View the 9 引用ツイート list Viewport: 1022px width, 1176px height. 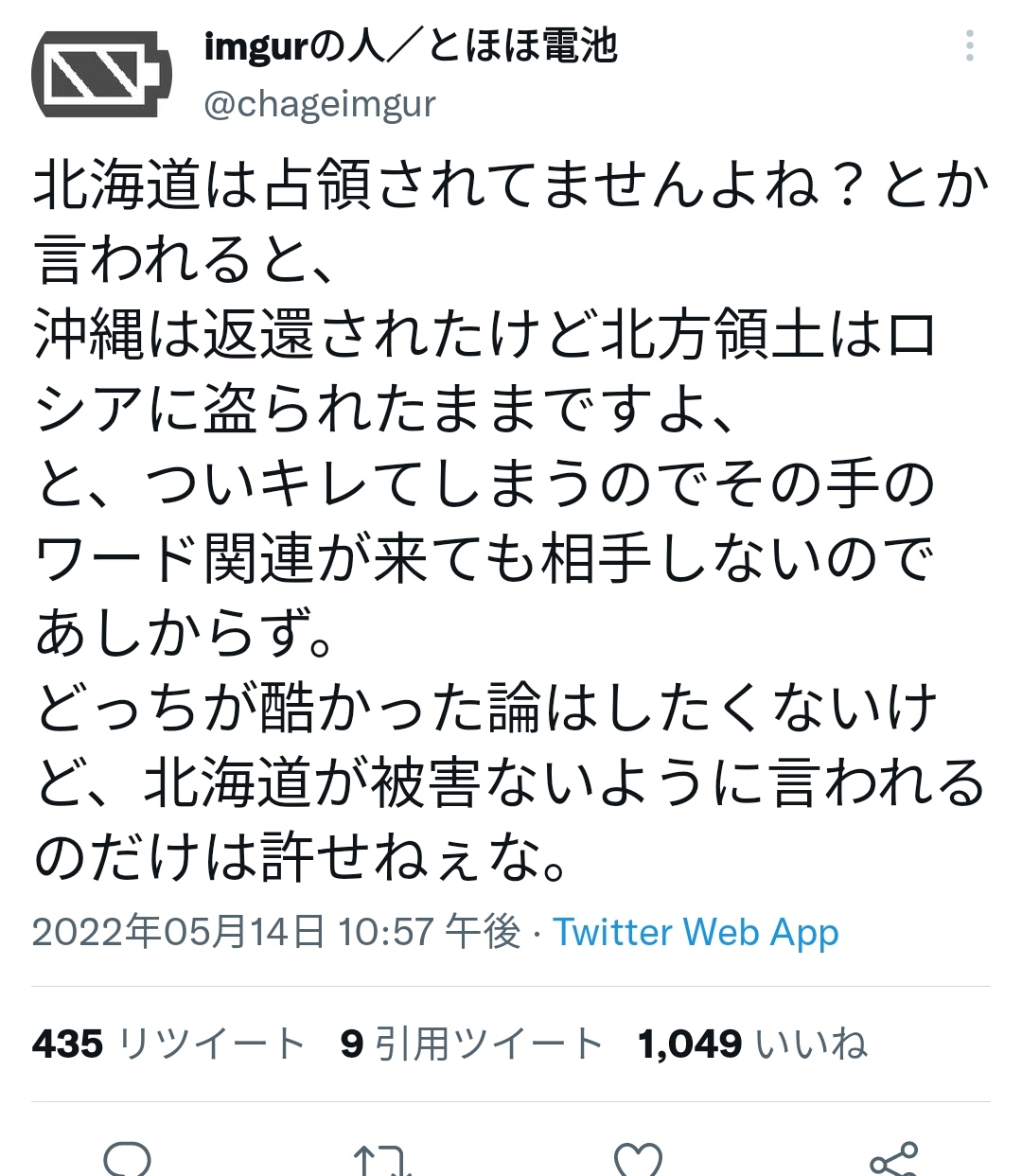(x=472, y=1044)
